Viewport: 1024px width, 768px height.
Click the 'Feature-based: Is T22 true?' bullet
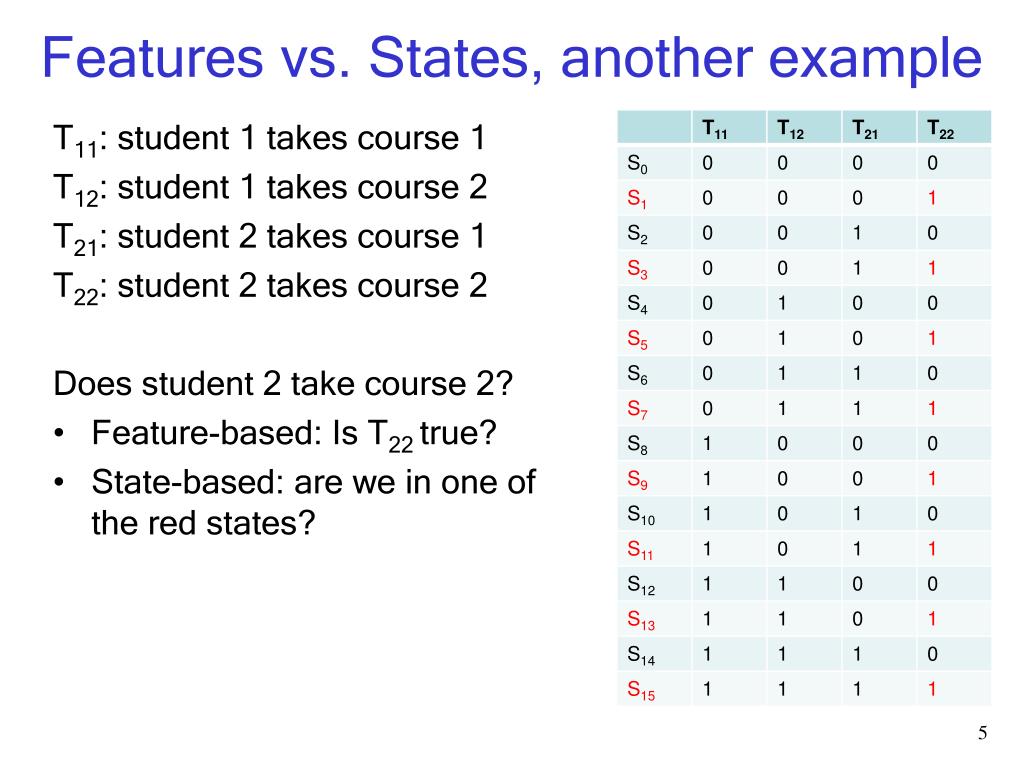[x=294, y=434]
